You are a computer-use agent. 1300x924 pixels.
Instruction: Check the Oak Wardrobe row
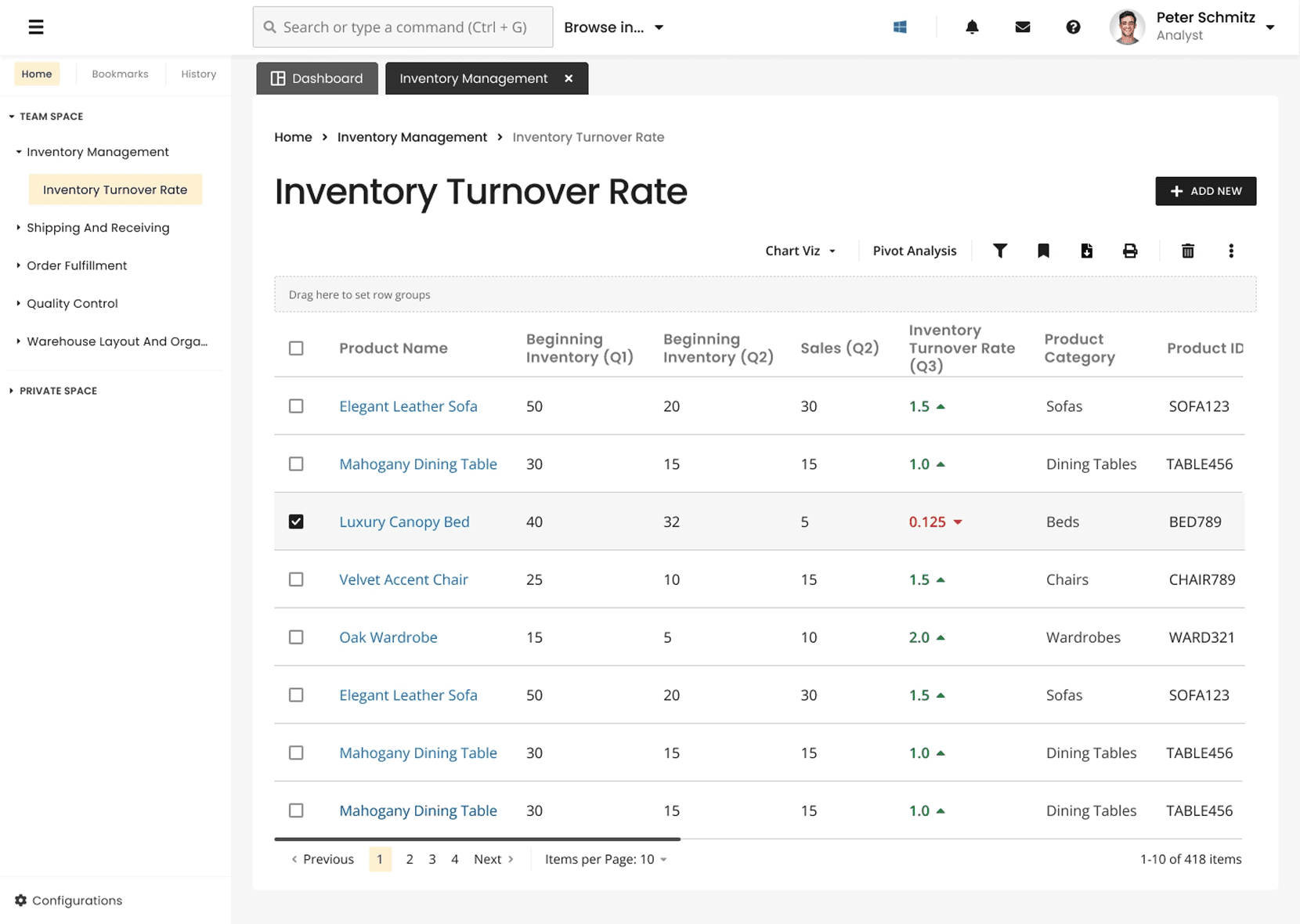point(296,637)
